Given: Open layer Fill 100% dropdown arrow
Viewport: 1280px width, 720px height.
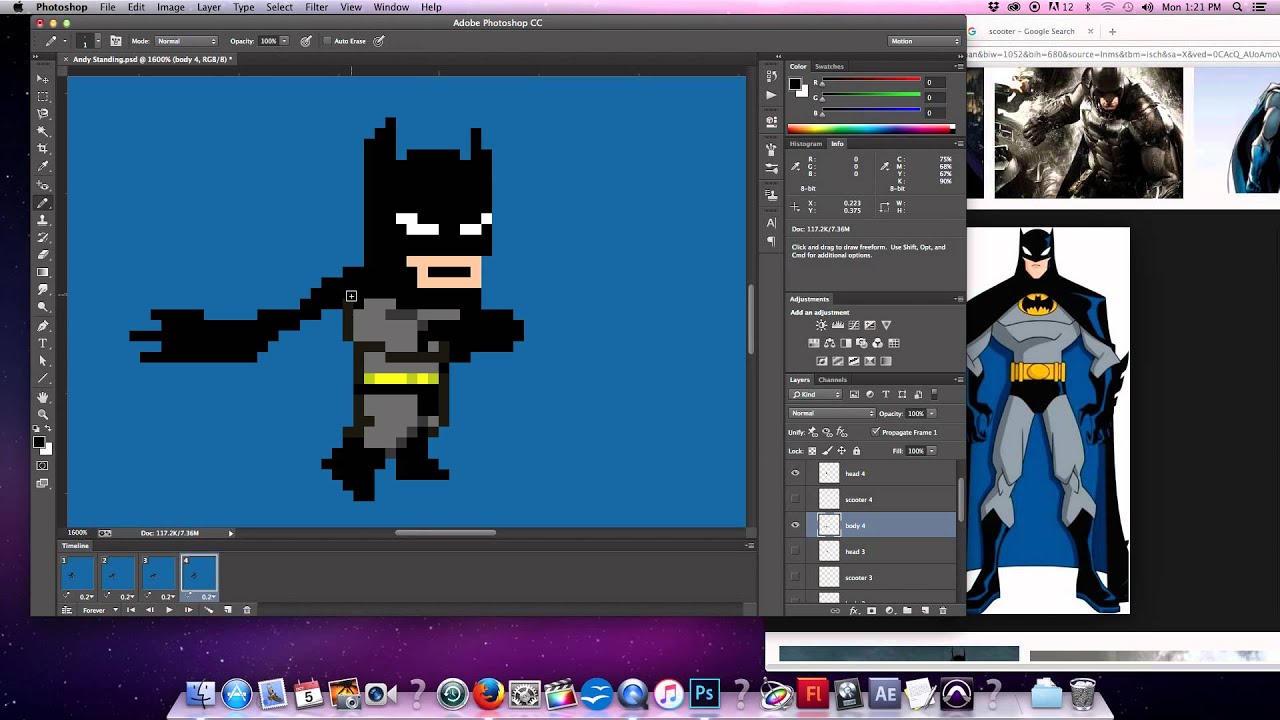Looking at the screenshot, I should (x=931, y=451).
